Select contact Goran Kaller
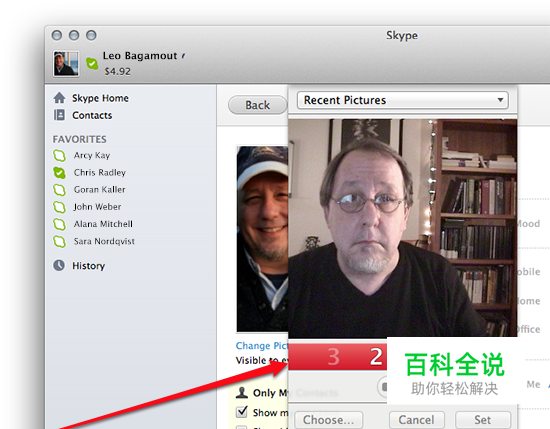This screenshot has width=550, height=429. 99,189
